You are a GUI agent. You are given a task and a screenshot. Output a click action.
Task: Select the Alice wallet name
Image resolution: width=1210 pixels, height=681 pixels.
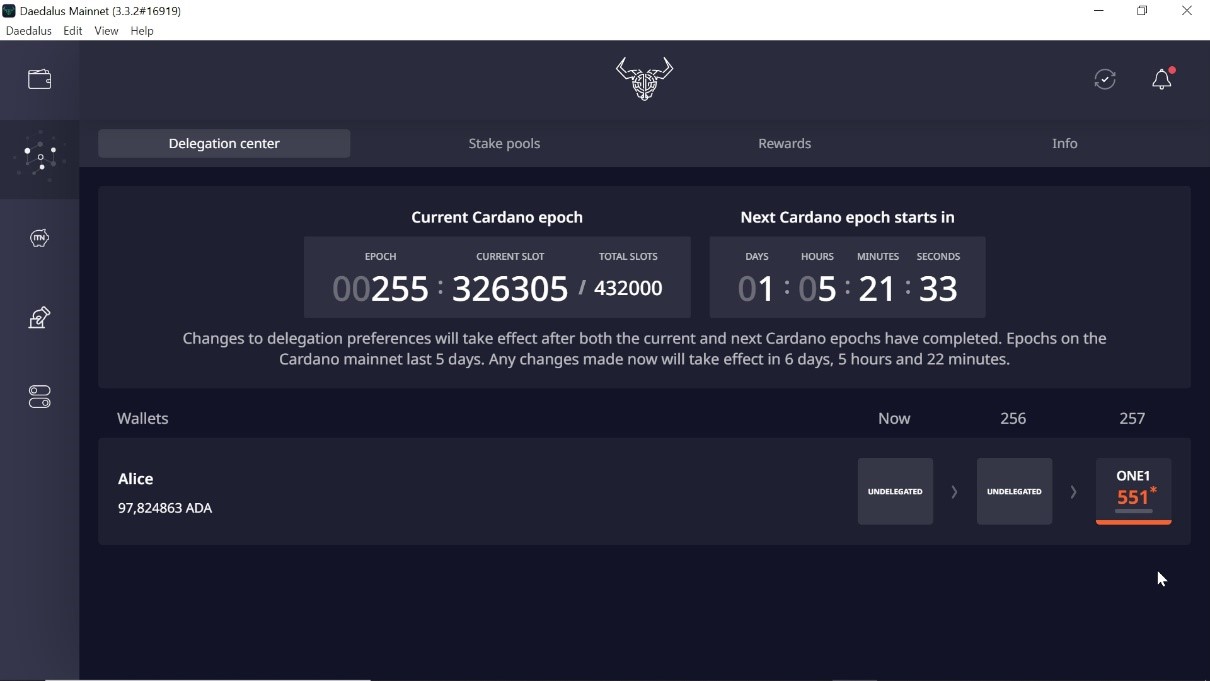tap(136, 479)
